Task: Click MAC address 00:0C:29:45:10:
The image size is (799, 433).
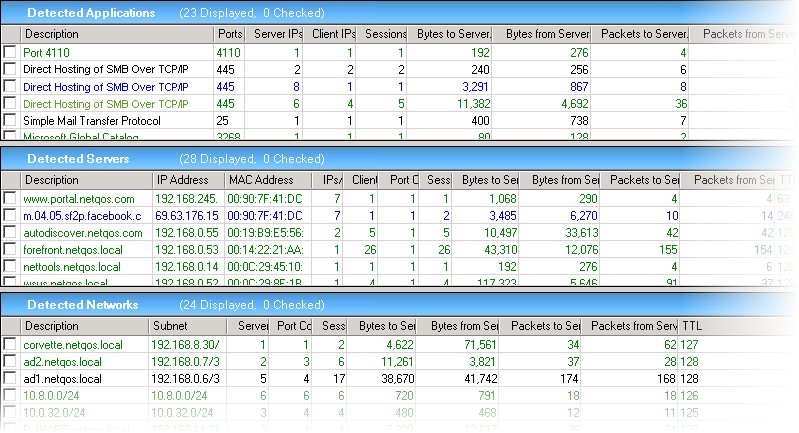Action: [x=265, y=267]
